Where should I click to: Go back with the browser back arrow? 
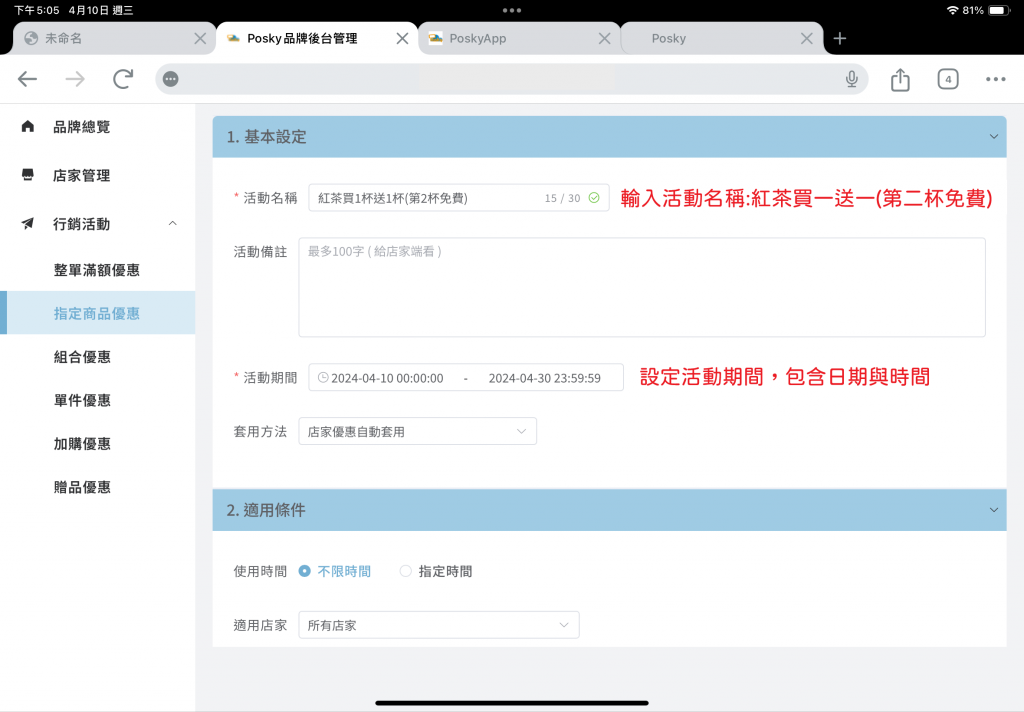pyautogui.click(x=27, y=79)
